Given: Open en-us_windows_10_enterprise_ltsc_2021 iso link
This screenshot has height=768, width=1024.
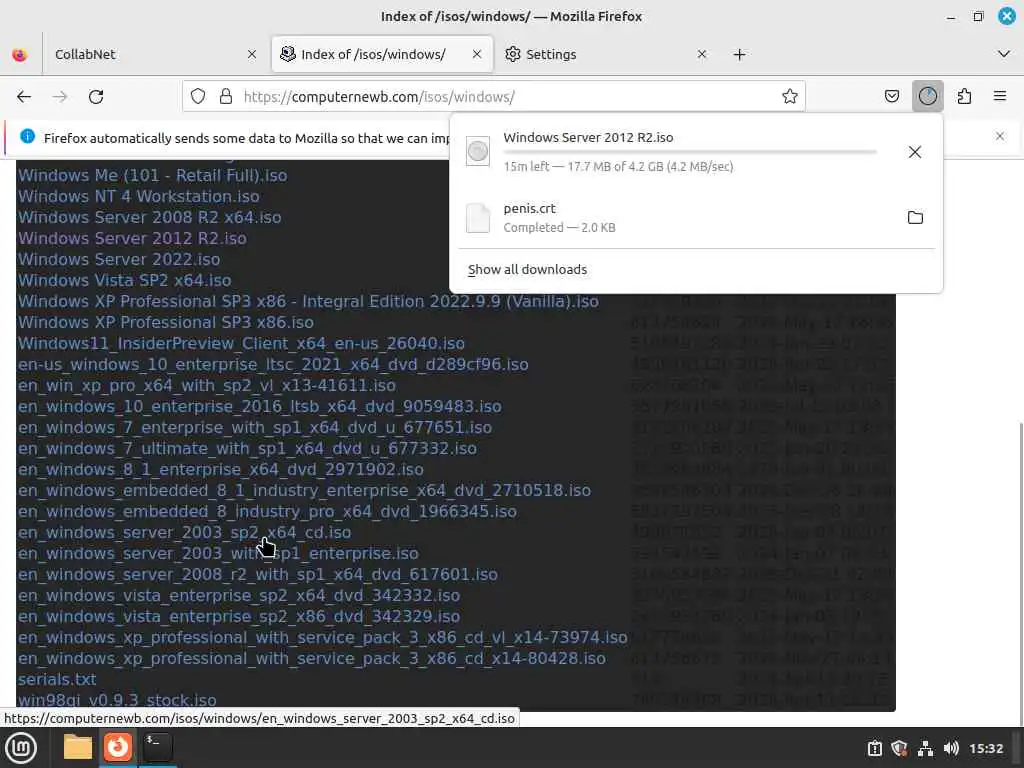Looking at the screenshot, I should [273, 364].
